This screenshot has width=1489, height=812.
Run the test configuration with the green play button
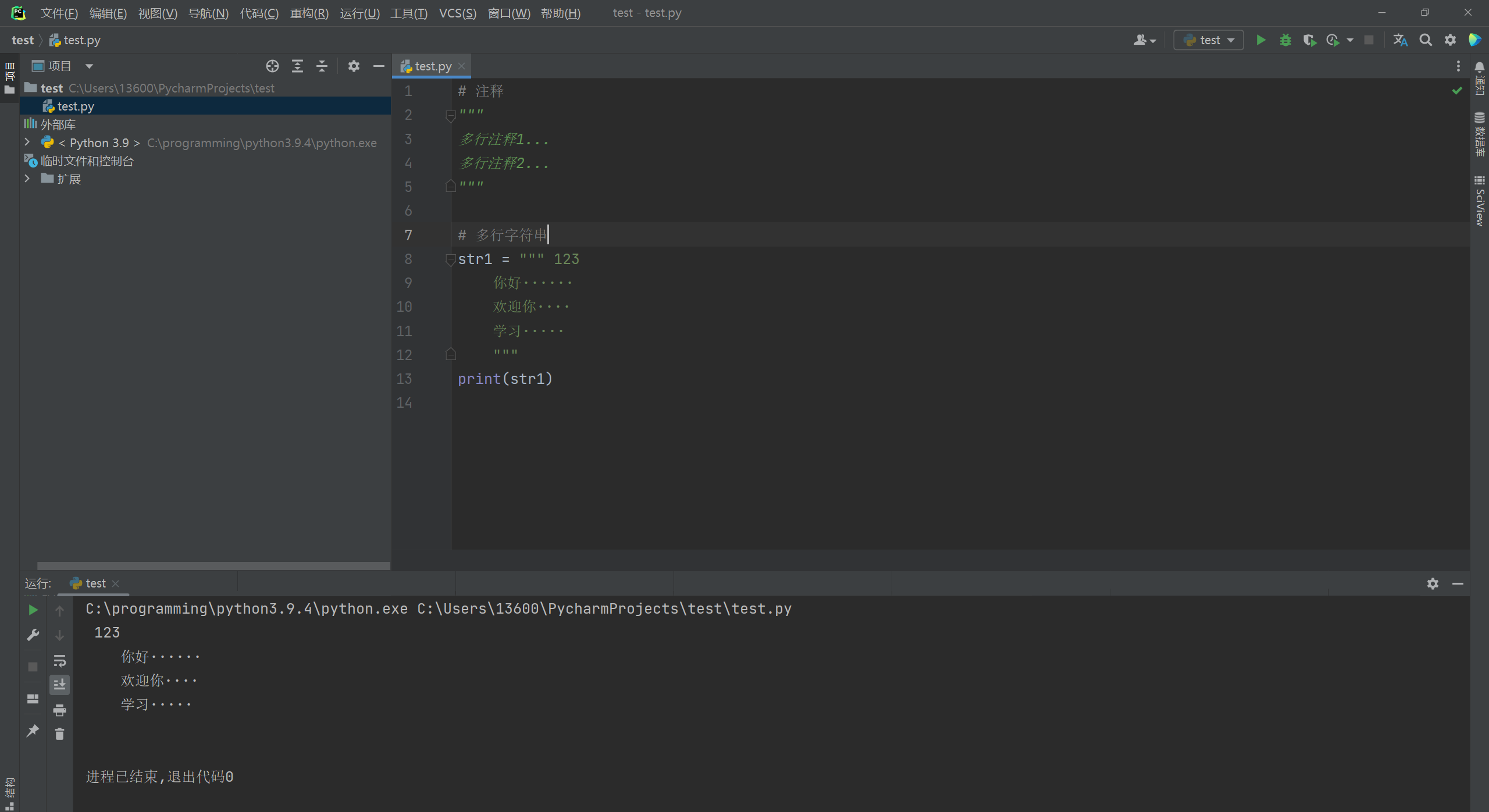pos(1260,40)
